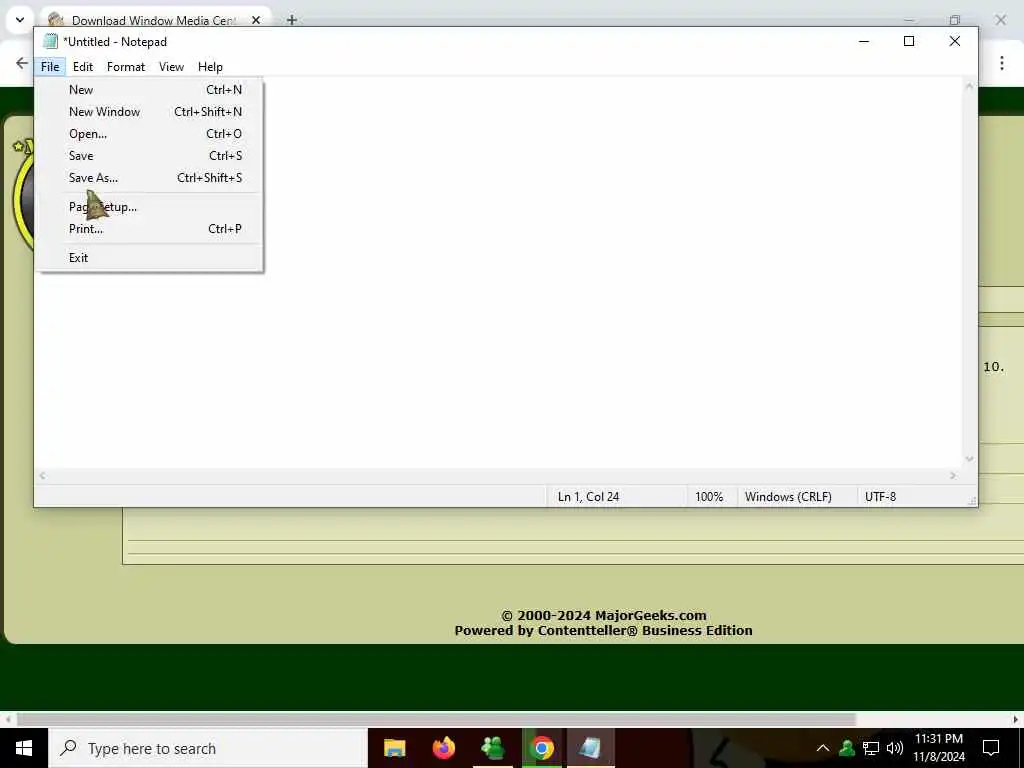The image size is (1024, 768).
Task: Click Notepad vertical scrollbar down arrow
Action: 969,459
